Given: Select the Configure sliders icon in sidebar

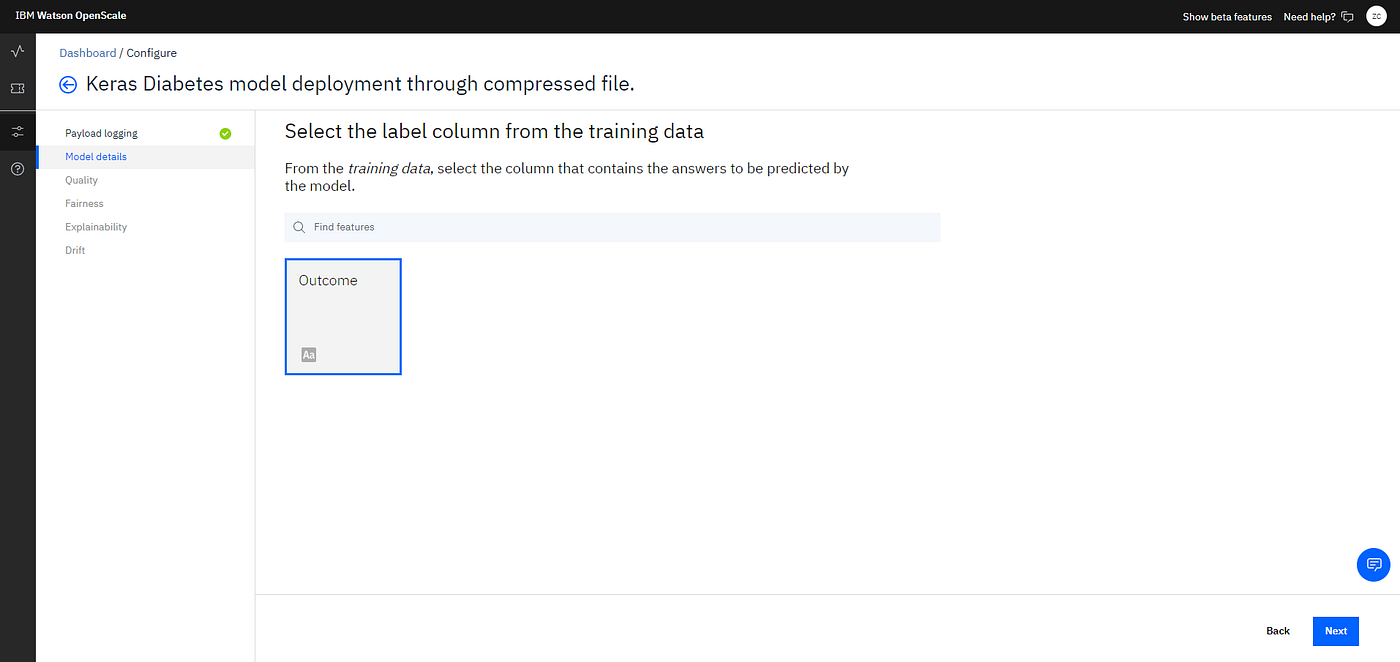Looking at the screenshot, I should (x=17, y=131).
